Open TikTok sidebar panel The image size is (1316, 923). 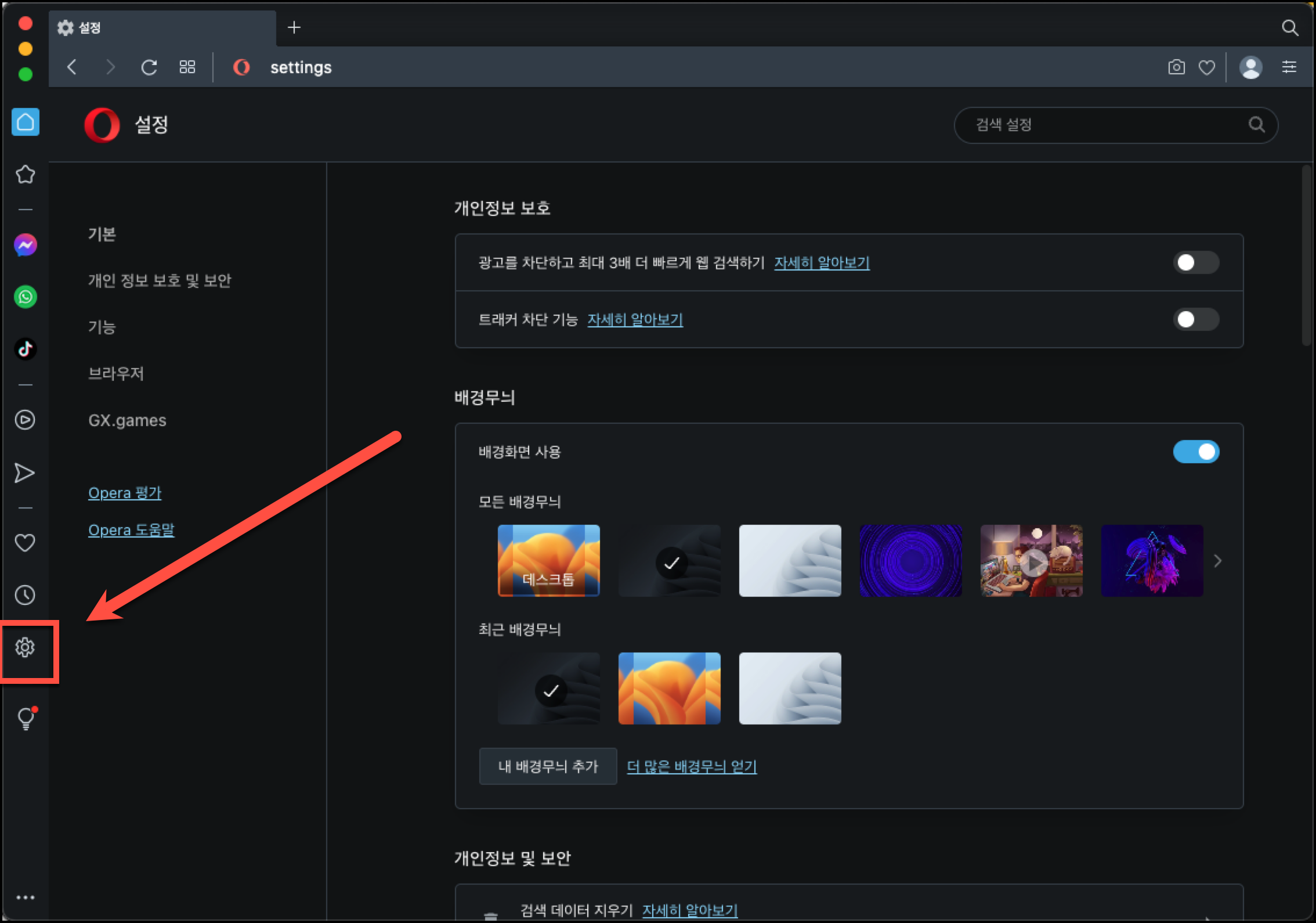pyautogui.click(x=25, y=349)
